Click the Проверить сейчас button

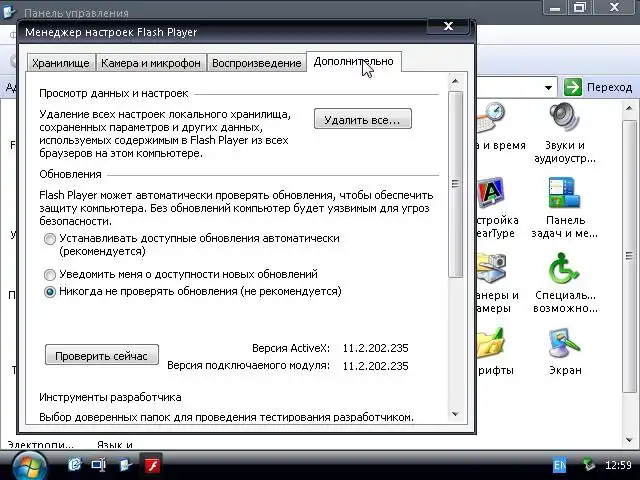click(x=102, y=355)
